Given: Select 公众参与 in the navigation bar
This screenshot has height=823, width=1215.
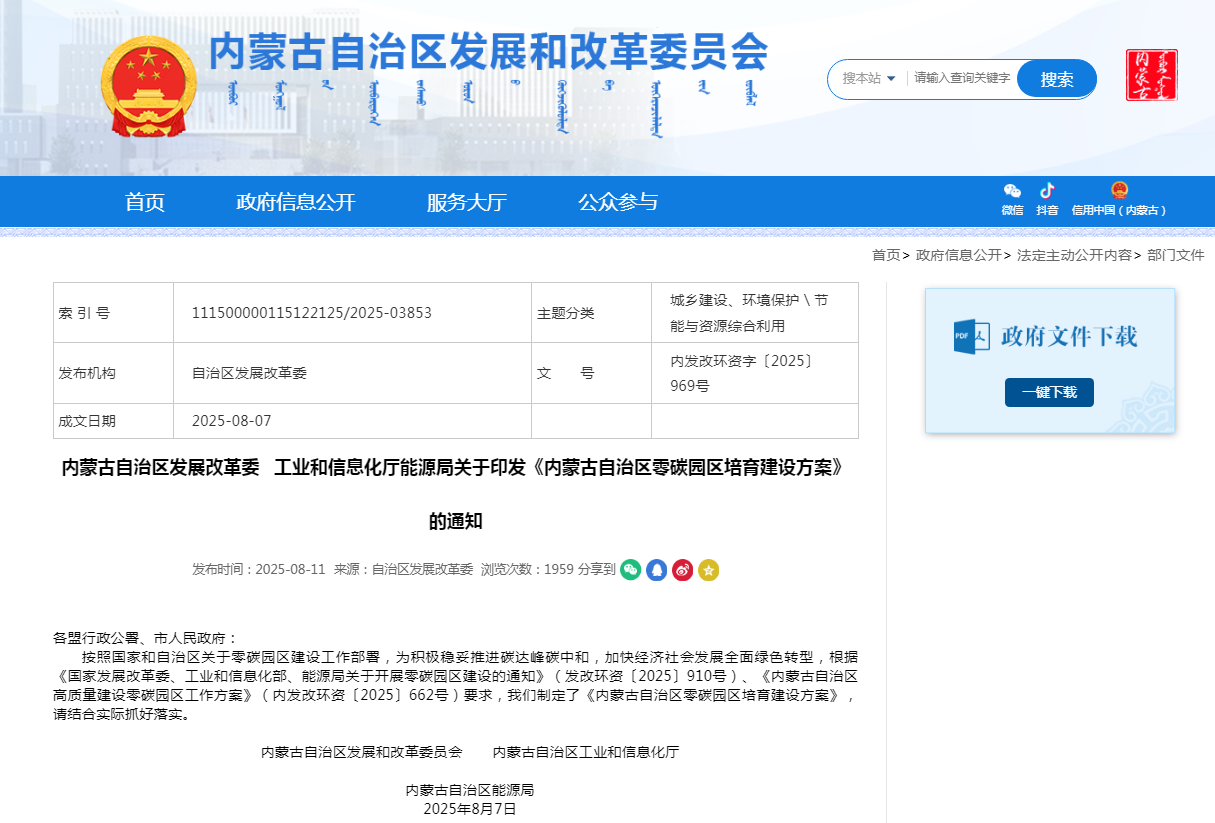Looking at the screenshot, I should click(x=617, y=201).
